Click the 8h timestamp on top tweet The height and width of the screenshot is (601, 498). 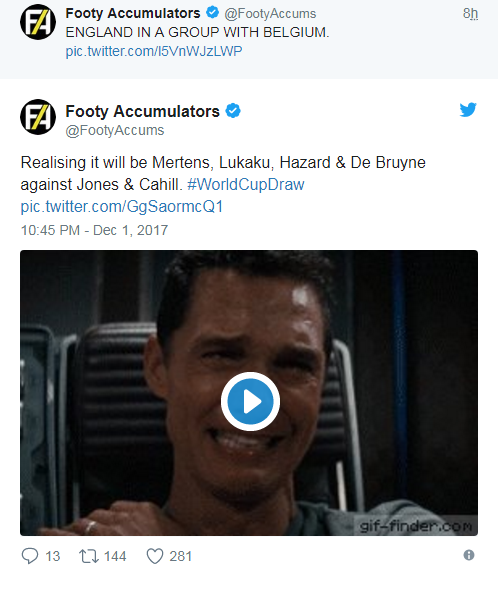(x=470, y=13)
